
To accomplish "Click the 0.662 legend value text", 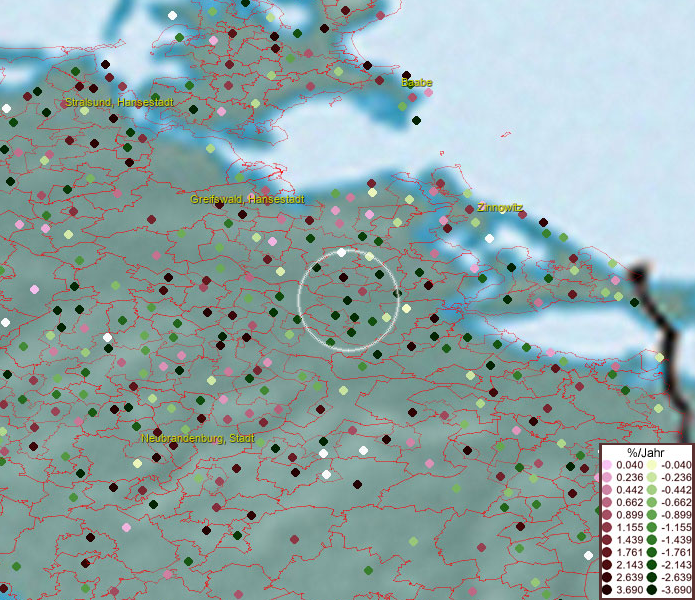I will [x=630, y=503].
